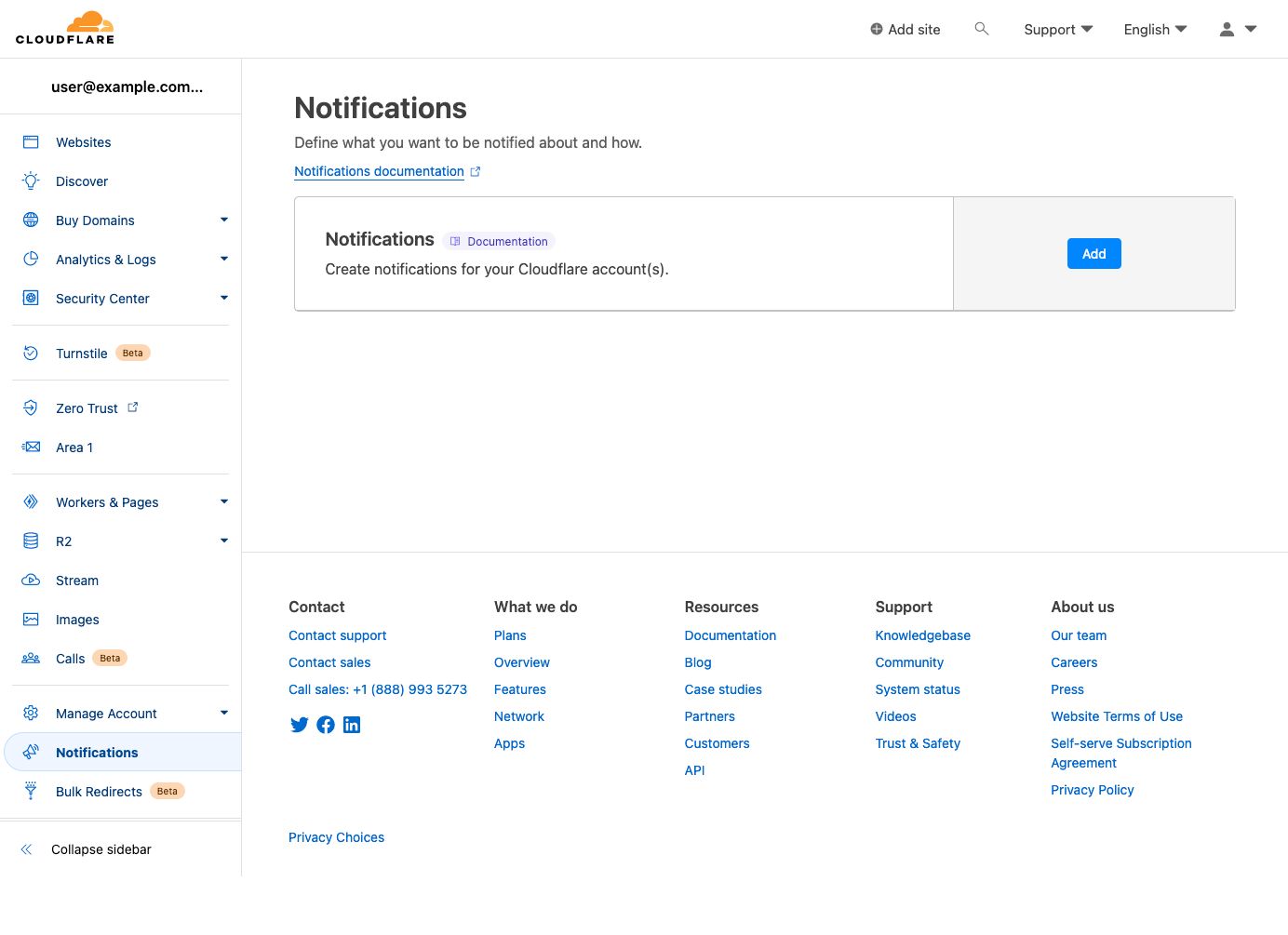Click the Collapse sidebar label
Screen dimensions: 1288x935
pos(101,849)
